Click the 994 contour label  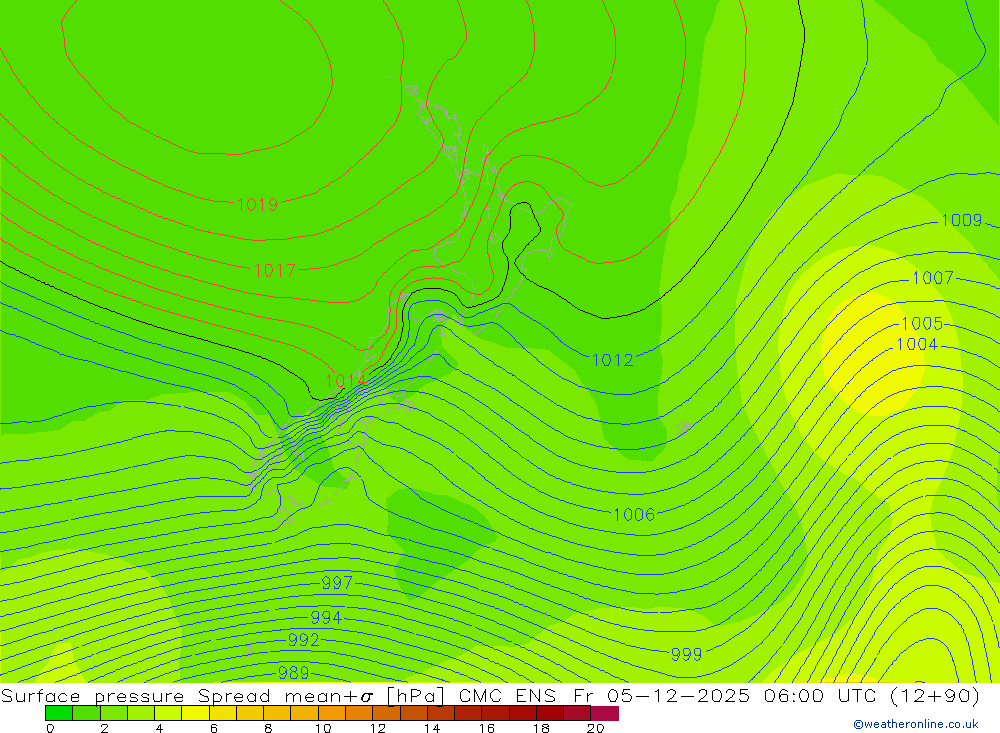325,618
